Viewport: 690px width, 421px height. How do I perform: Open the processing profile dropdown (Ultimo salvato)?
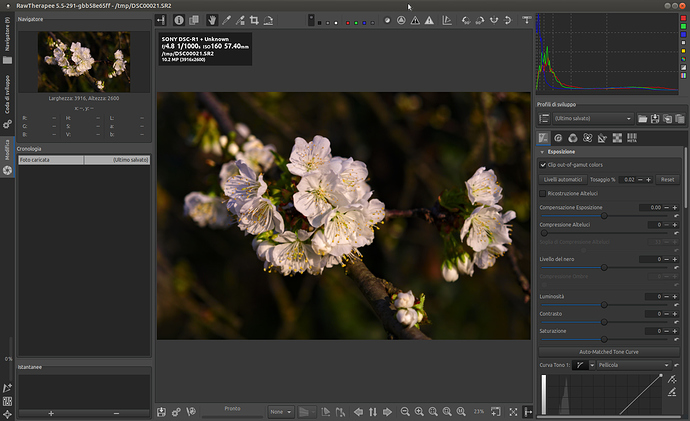point(592,118)
